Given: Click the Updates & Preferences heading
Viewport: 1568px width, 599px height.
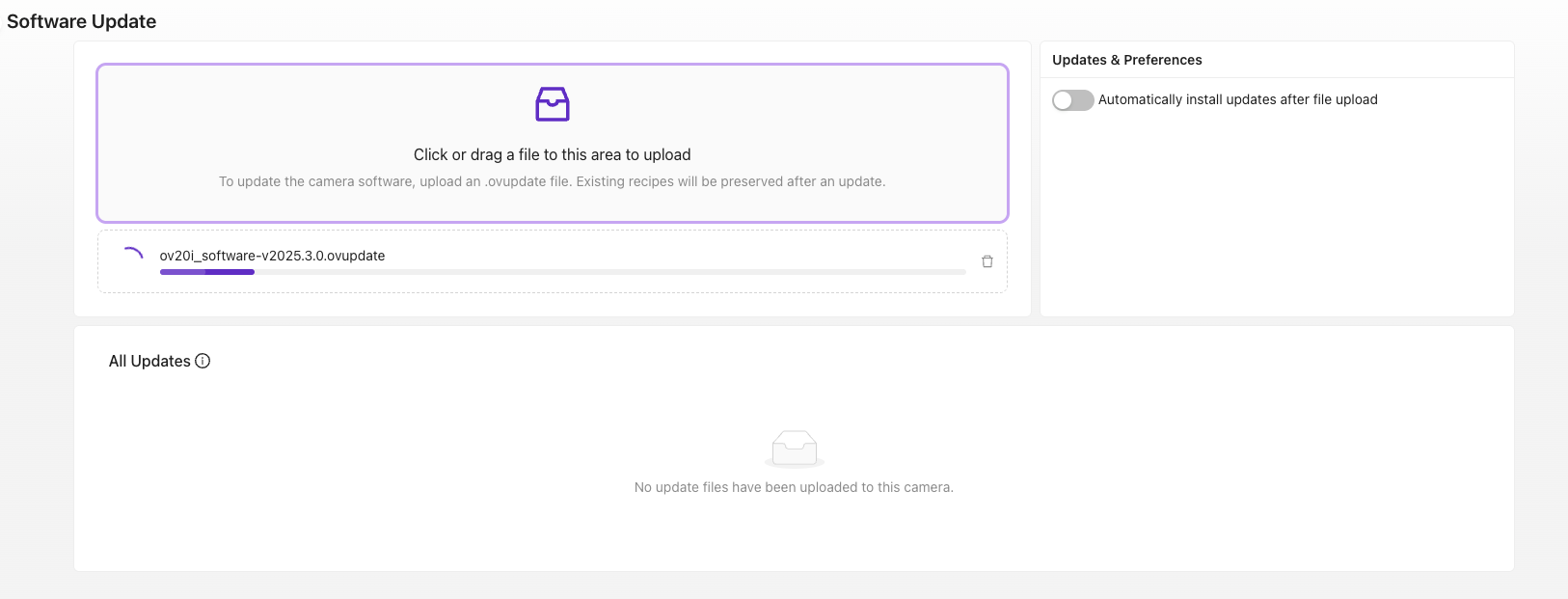Looking at the screenshot, I should coord(1126,60).
